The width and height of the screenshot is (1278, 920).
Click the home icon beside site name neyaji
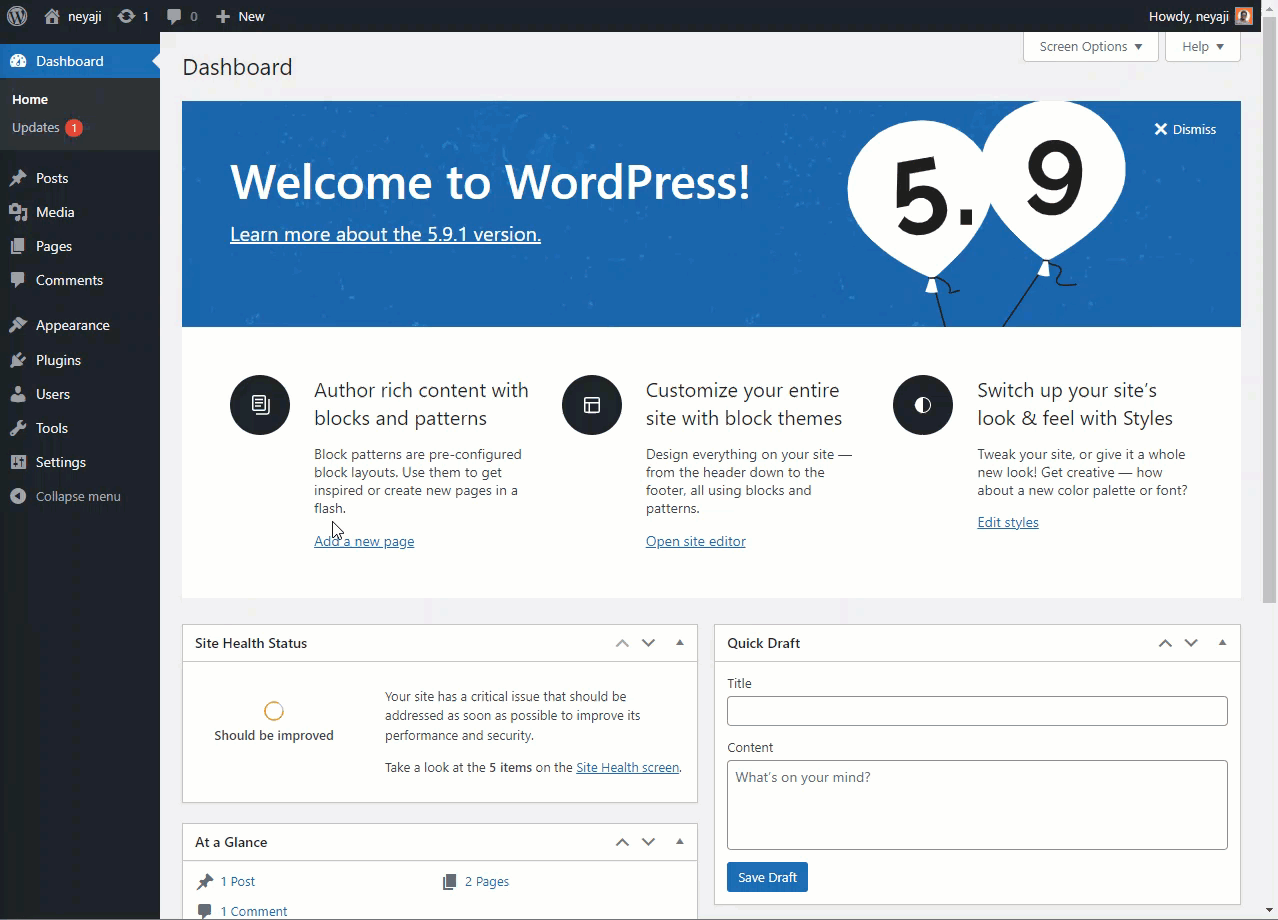coord(52,16)
